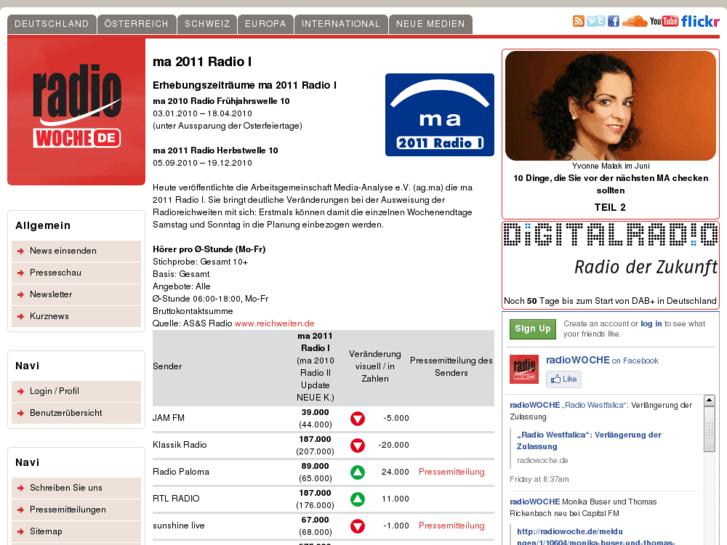
Task: Open Pressemitteilungen in Navi
Action: point(77,510)
